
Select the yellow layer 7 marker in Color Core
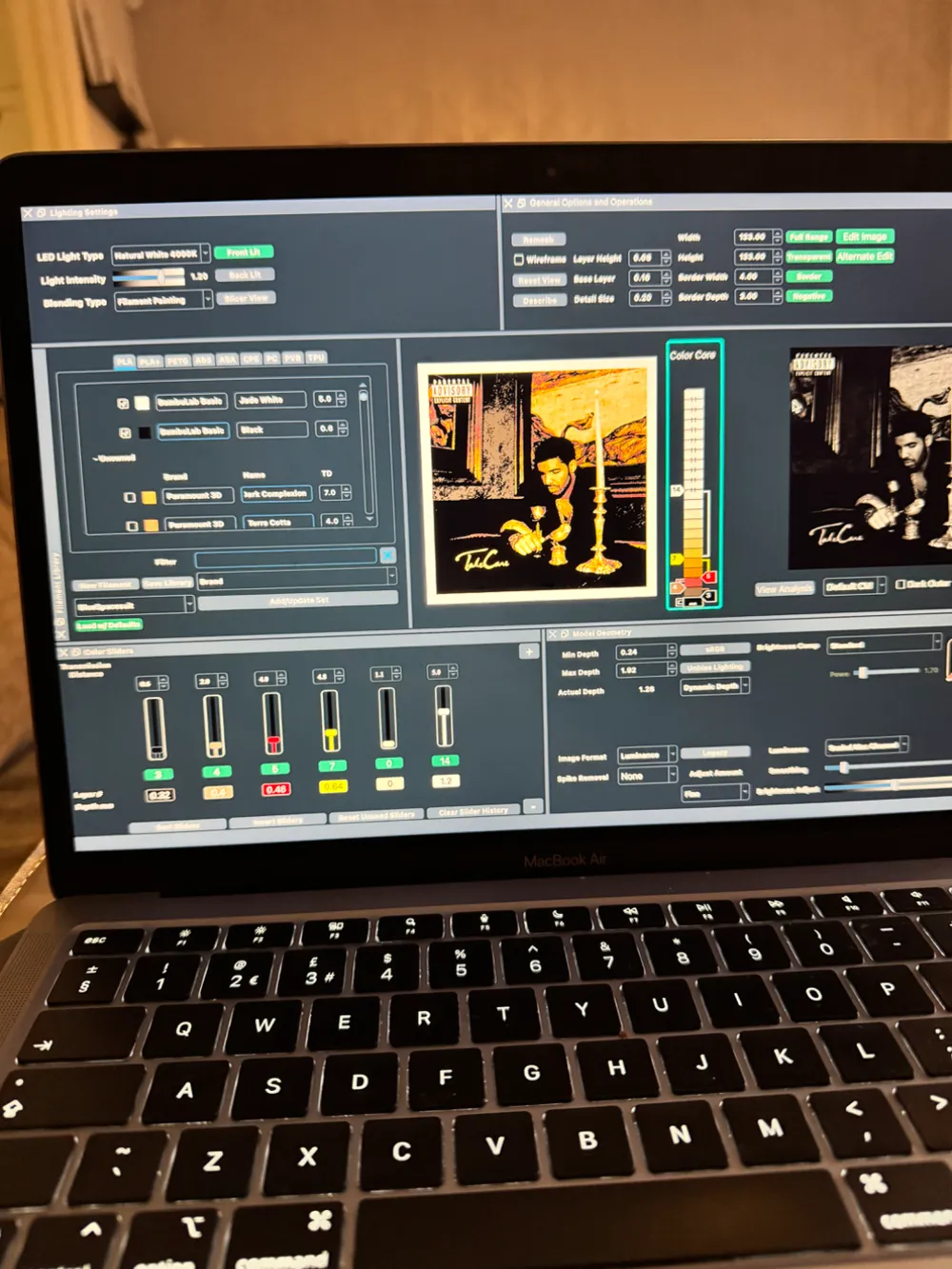click(x=675, y=559)
